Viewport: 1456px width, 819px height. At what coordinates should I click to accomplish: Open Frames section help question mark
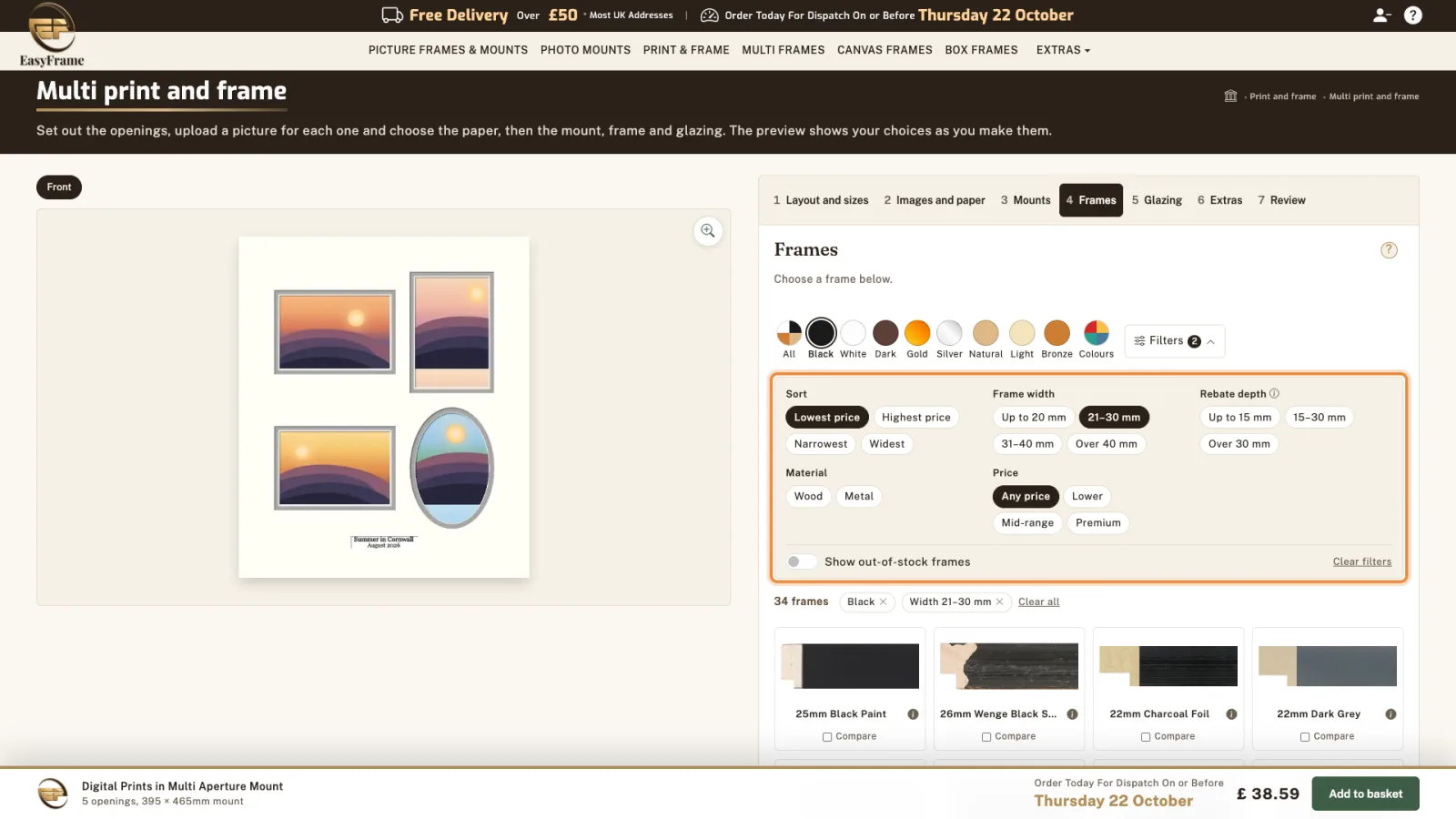click(x=1389, y=250)
